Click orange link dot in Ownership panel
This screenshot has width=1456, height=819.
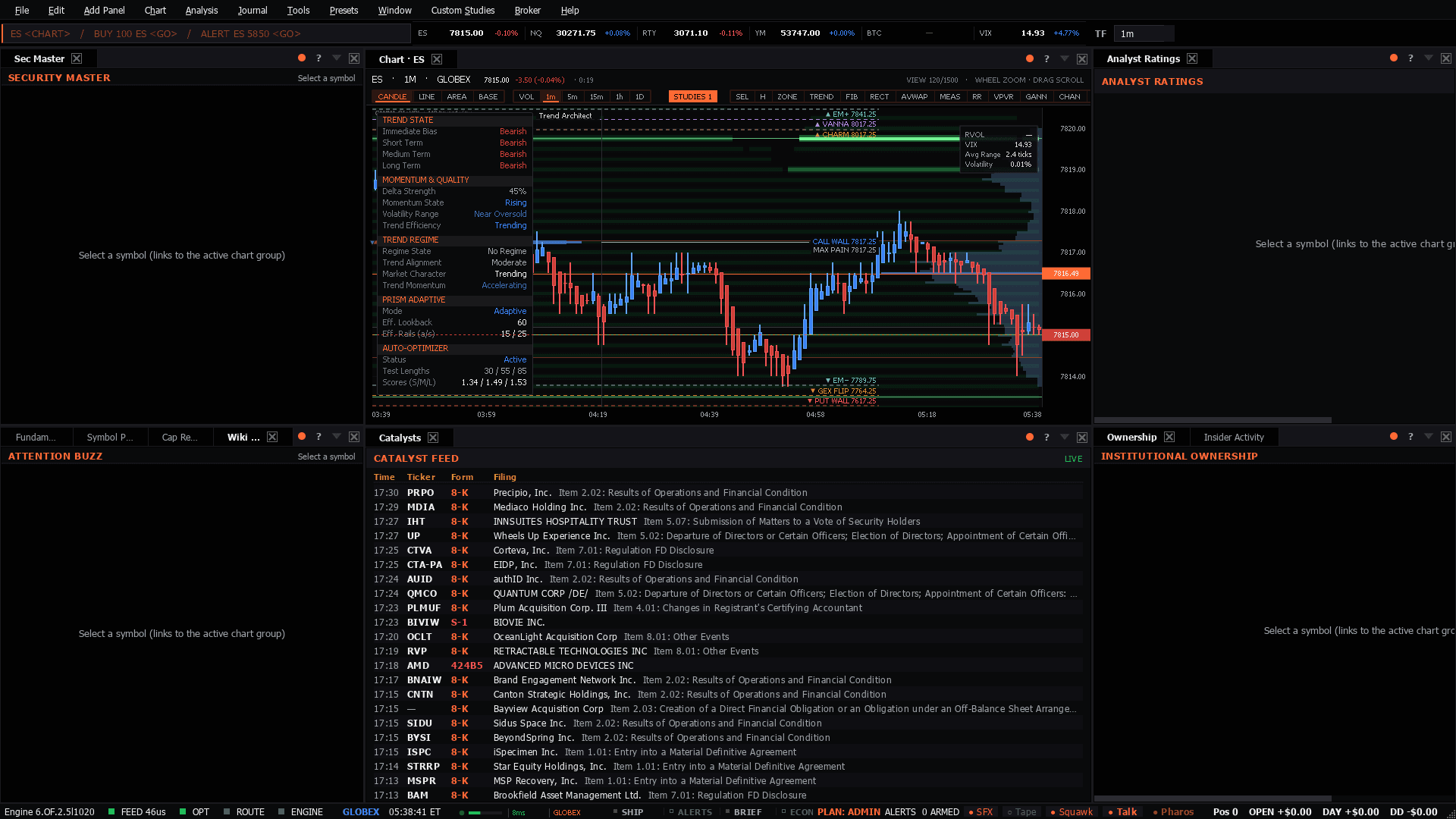[1394, 436]
